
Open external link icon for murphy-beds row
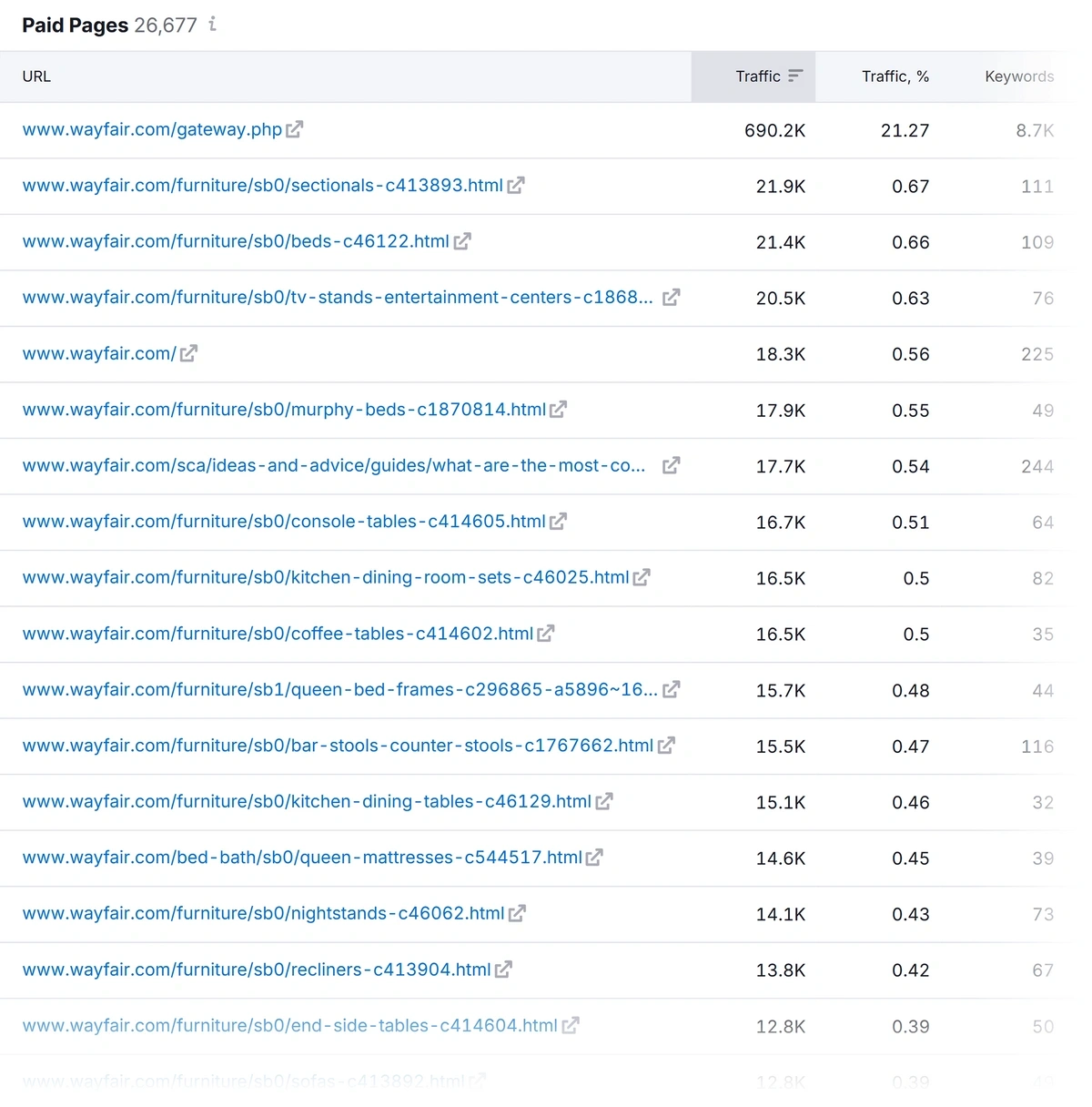(558, 410)
